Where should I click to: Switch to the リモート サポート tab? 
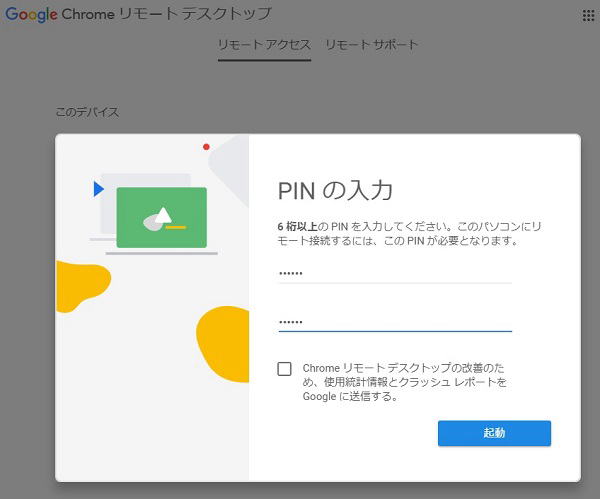click(371, 45)
